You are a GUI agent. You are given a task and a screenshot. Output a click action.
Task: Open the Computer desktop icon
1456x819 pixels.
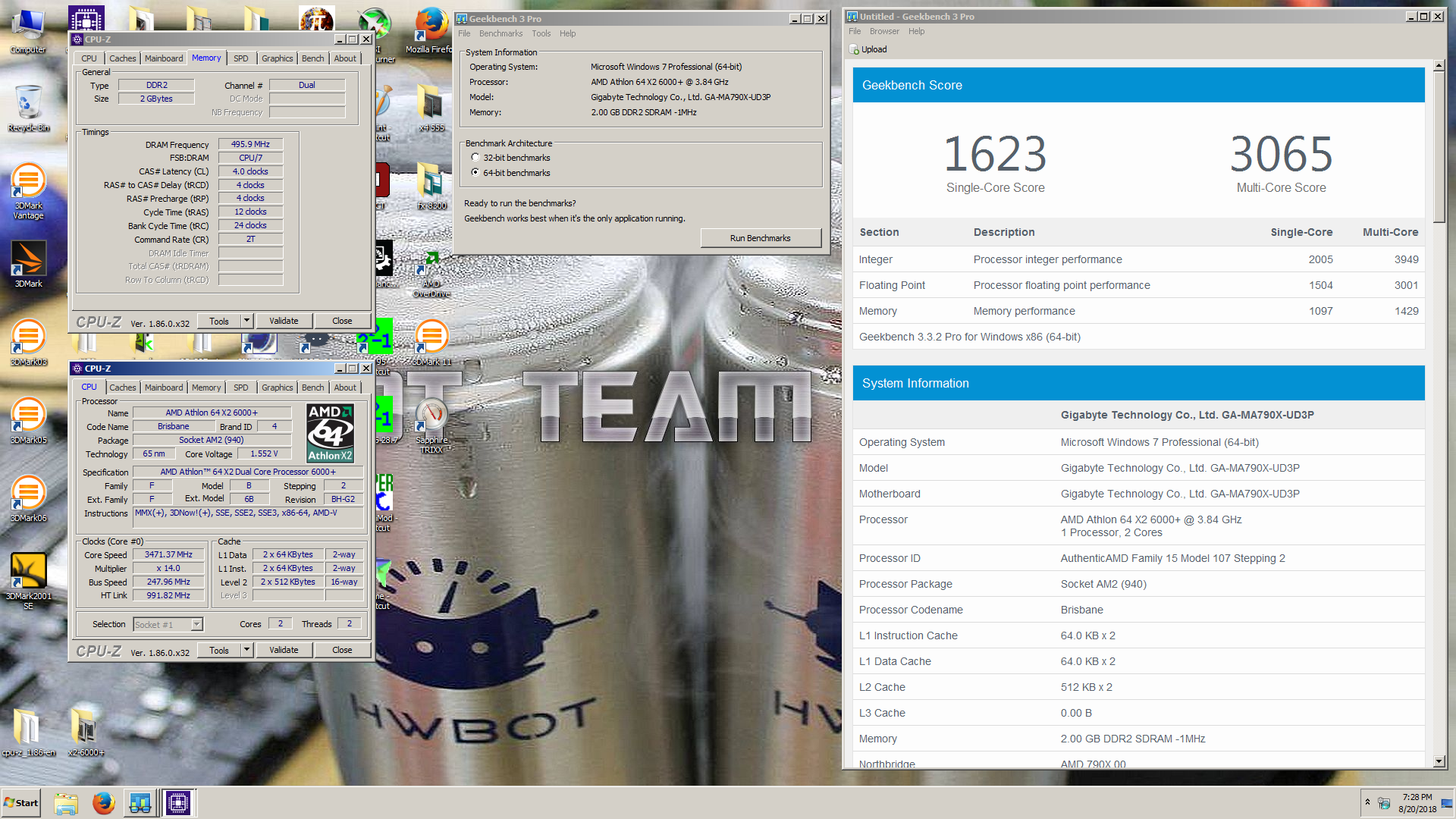pyautogui.click(x=28, y=30)
